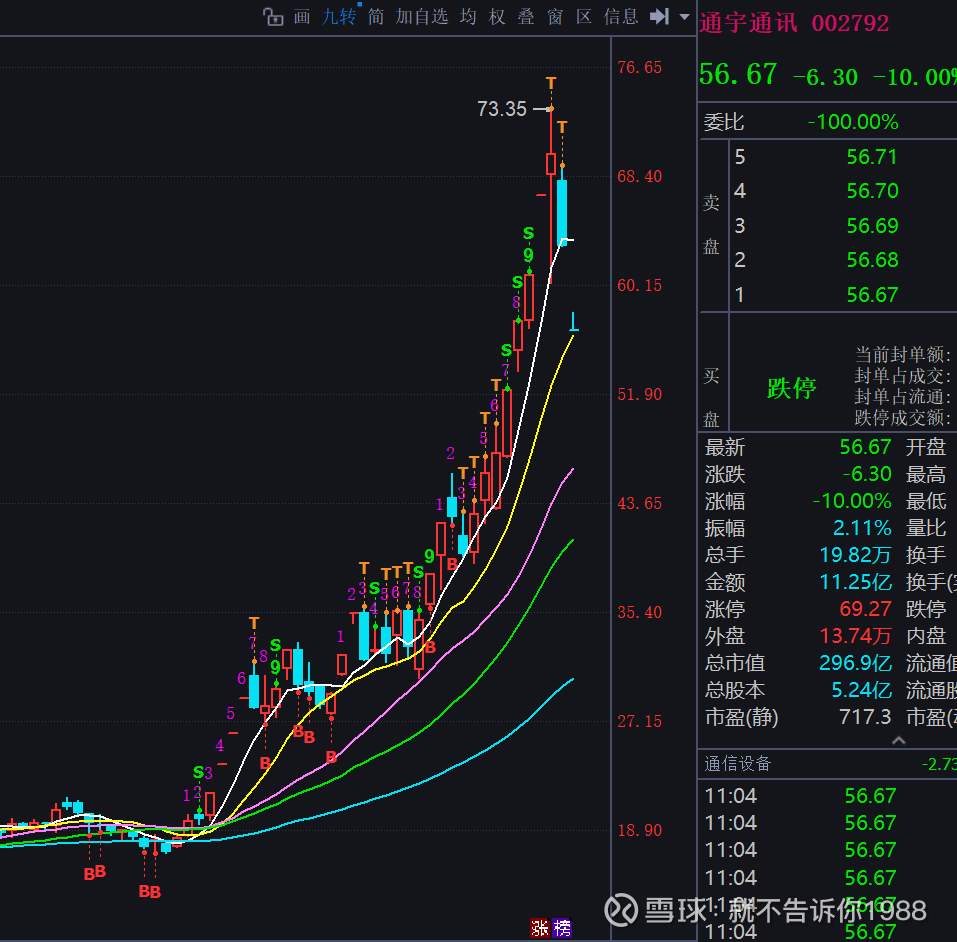The image size is (957, 942).
Task: Click the 市盈(静) value 717.3
Action: pos(865,716)
